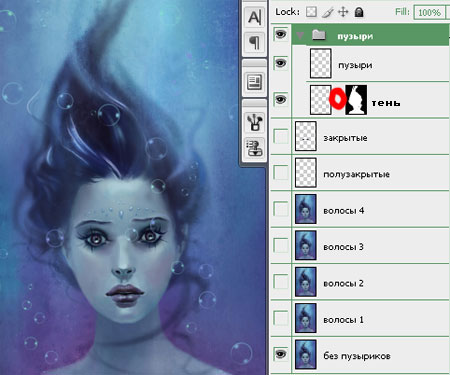Collapse the пузыри group triangle
450x375 pixels.
pyautogui.click(x=301, y=35)
